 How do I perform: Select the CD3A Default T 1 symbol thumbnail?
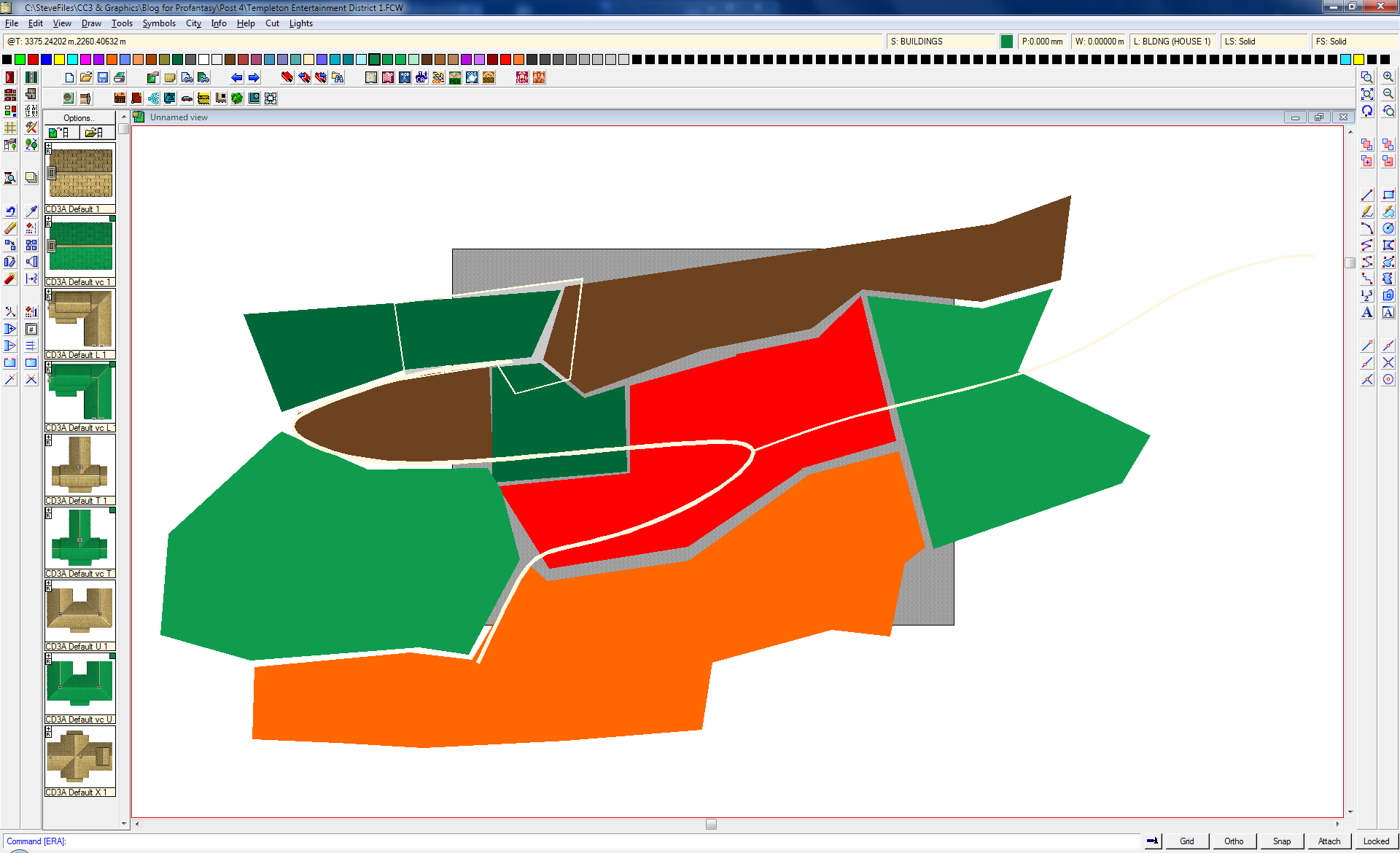(80, 467)
